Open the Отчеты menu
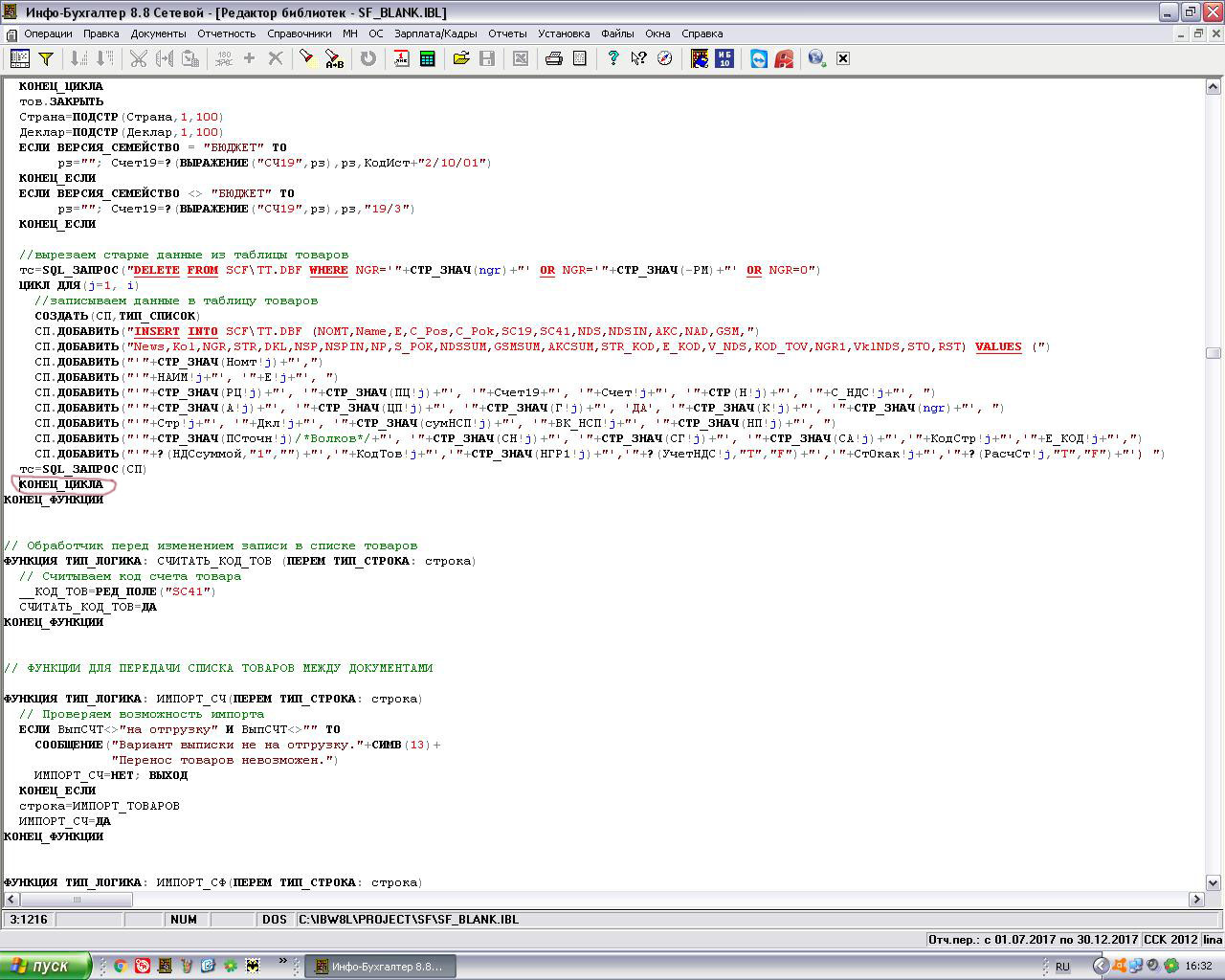1225x980 pixels. (x=507, y=33)
